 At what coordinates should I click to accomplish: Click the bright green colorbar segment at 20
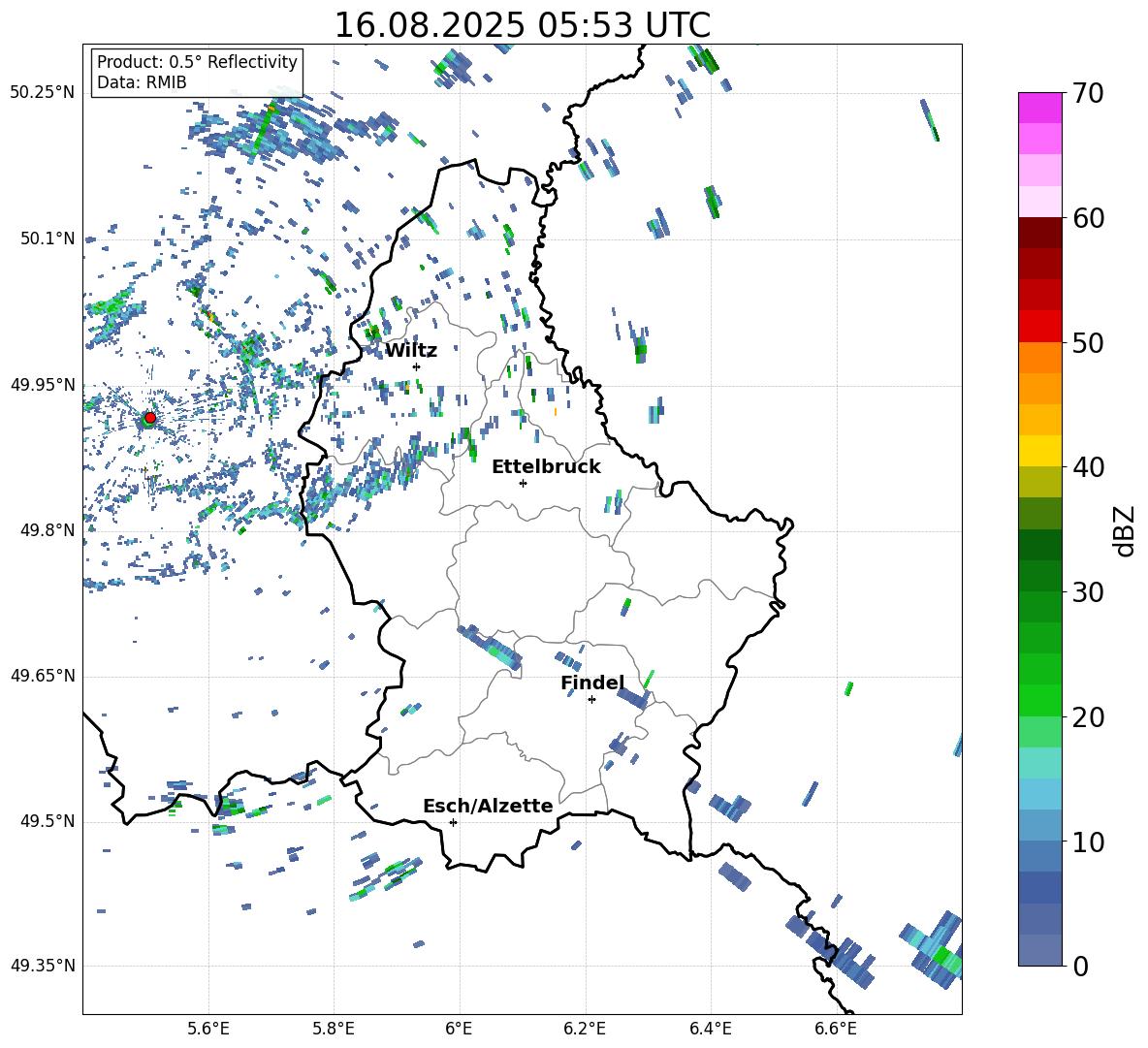1039,700
